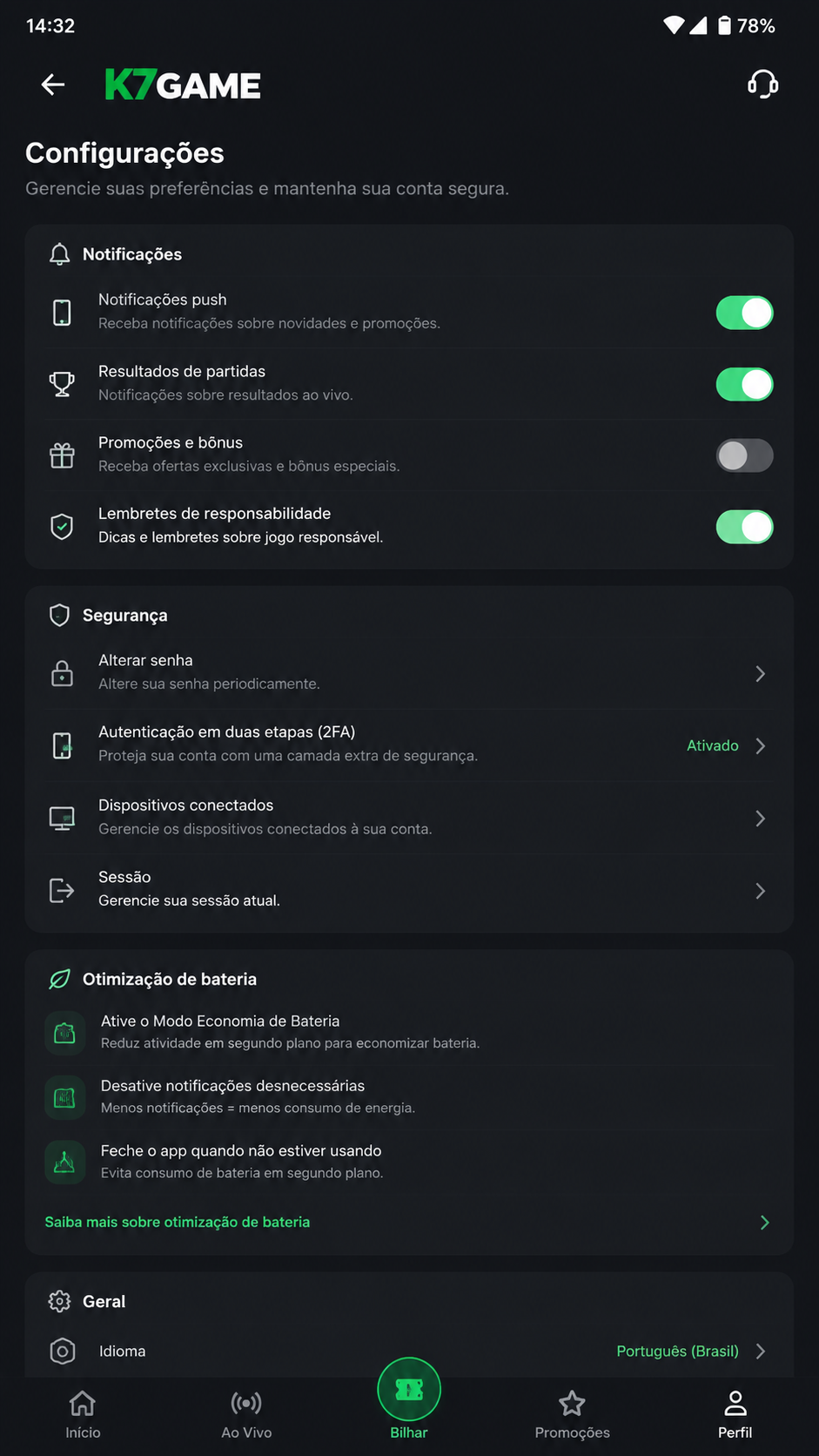Tap the trophy icon for Resultados de partidas
The height and width of the screenshot is (1456, 819).
pyautogui.click(x=62, y=384)
